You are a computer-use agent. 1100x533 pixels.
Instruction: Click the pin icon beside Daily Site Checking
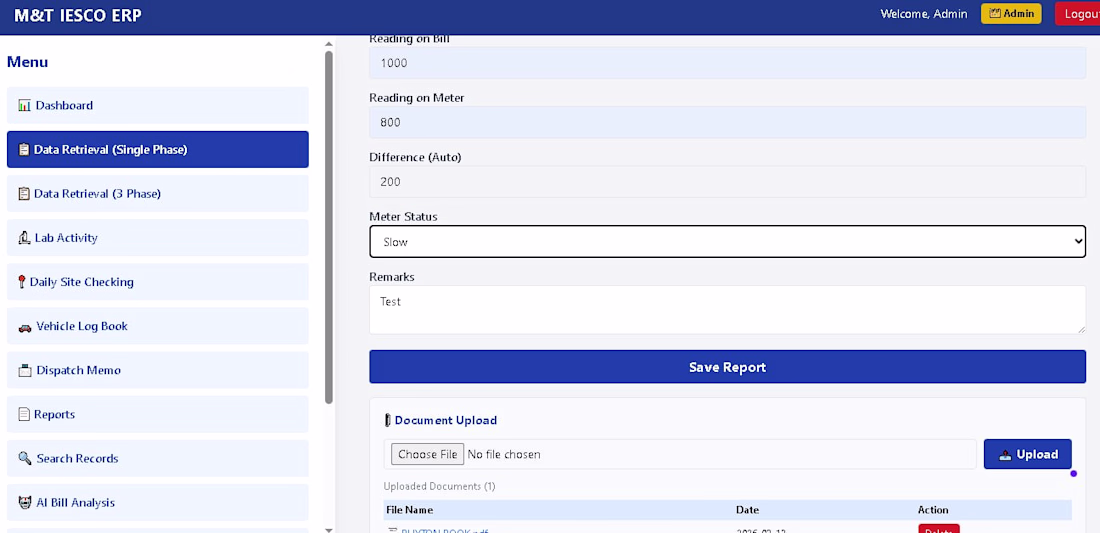(x=22, y=282)
